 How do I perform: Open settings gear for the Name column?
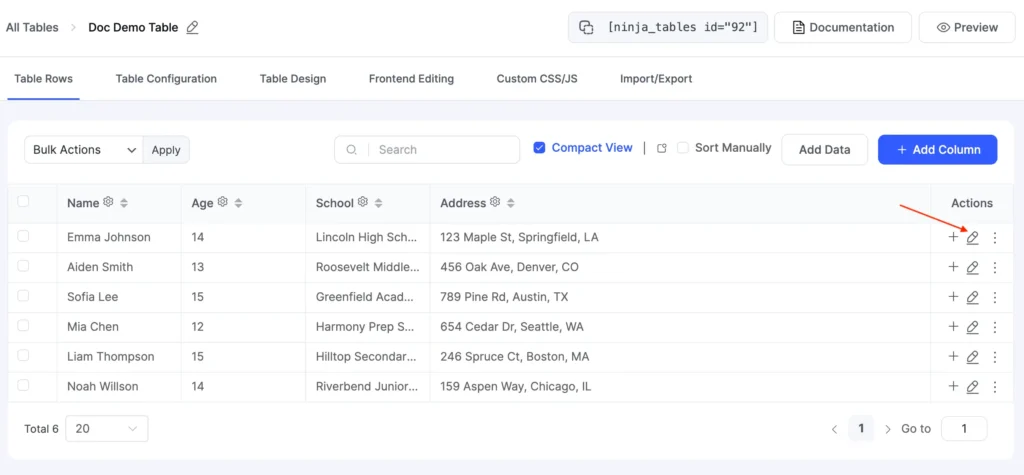(x=108, y=202)
